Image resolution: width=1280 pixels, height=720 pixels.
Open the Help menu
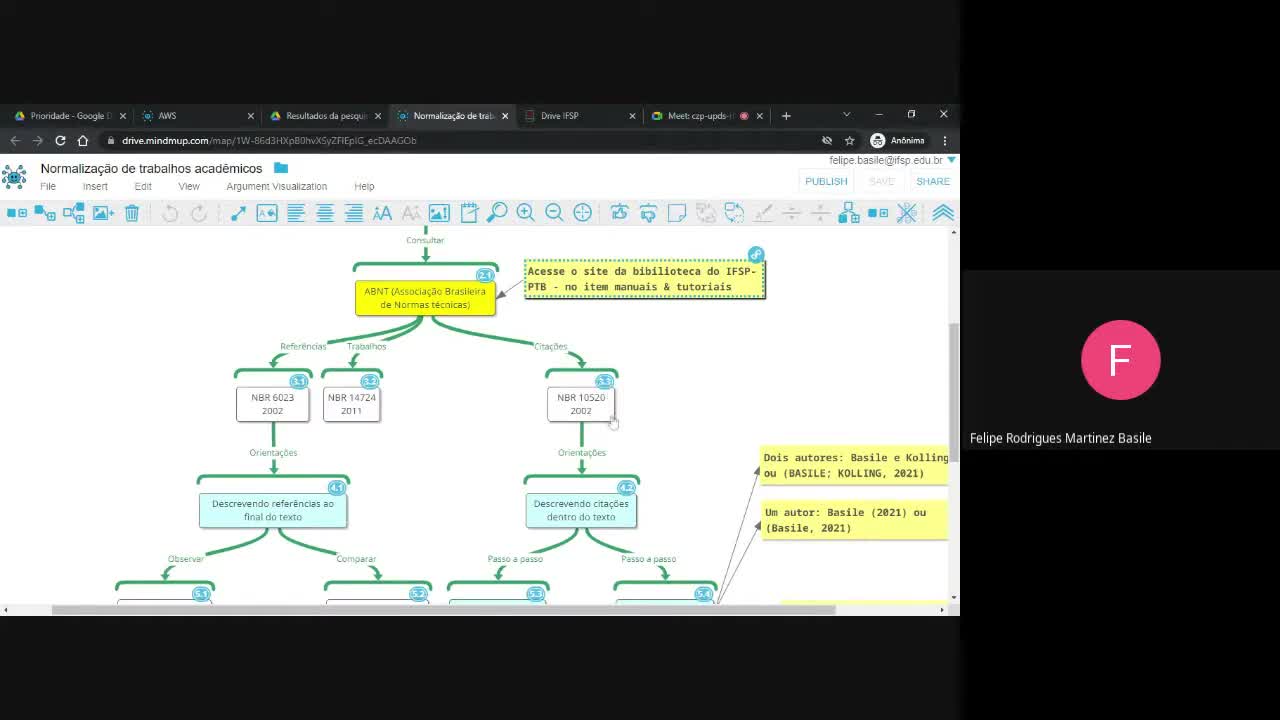[364, 186]
